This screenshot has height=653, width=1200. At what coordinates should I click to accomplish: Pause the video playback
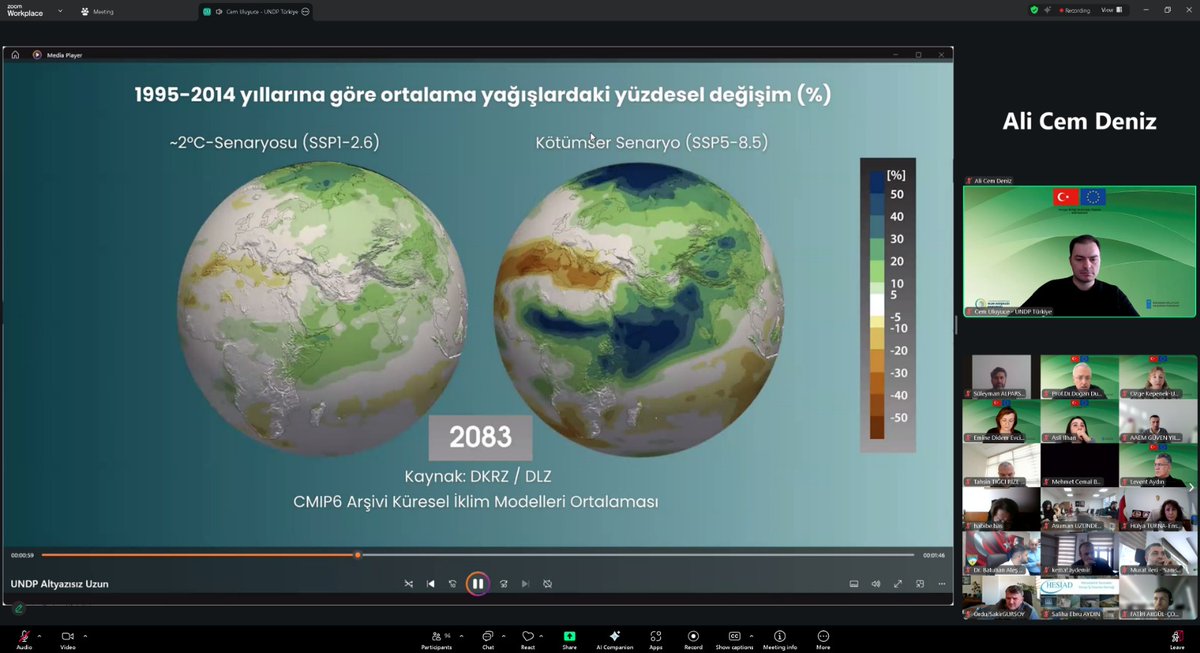478,583
